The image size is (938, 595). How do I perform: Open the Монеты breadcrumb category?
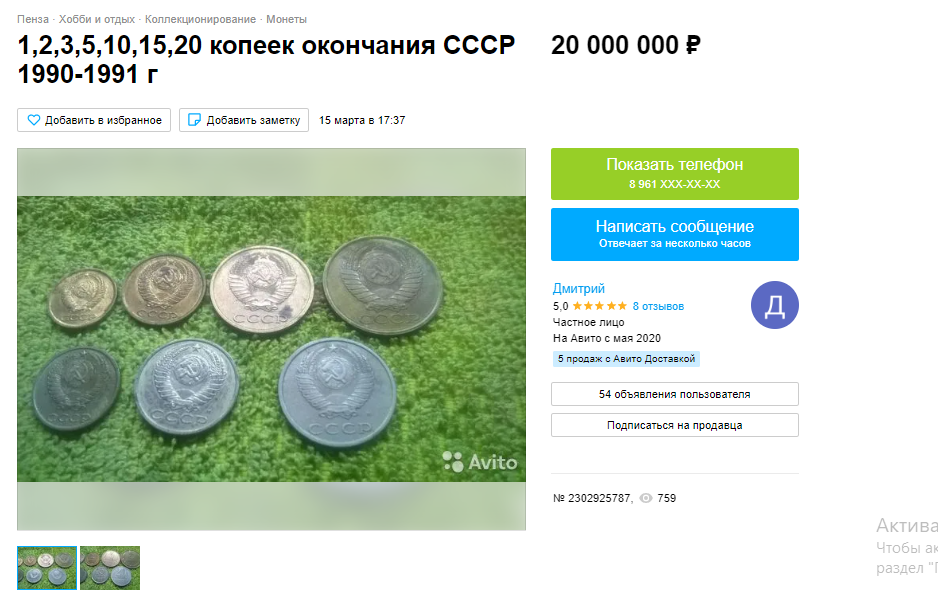[x=287, y=19]
